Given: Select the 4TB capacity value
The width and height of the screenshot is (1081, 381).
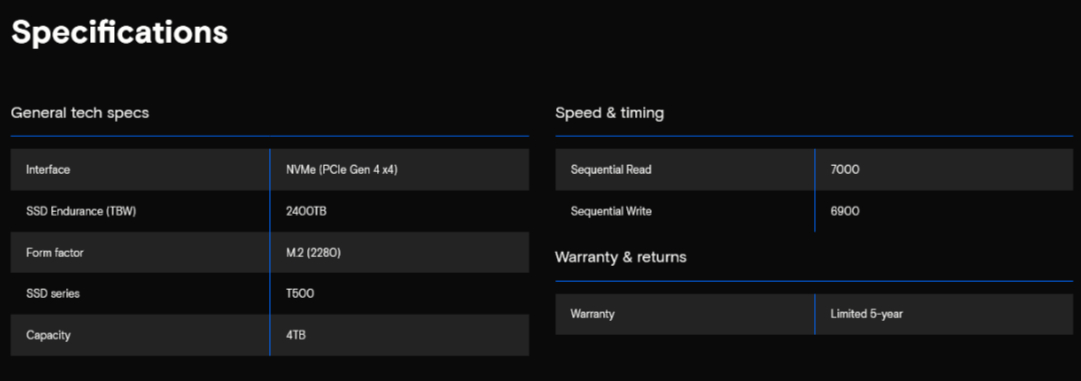Looking at the screenshot, I should [296, 335].
